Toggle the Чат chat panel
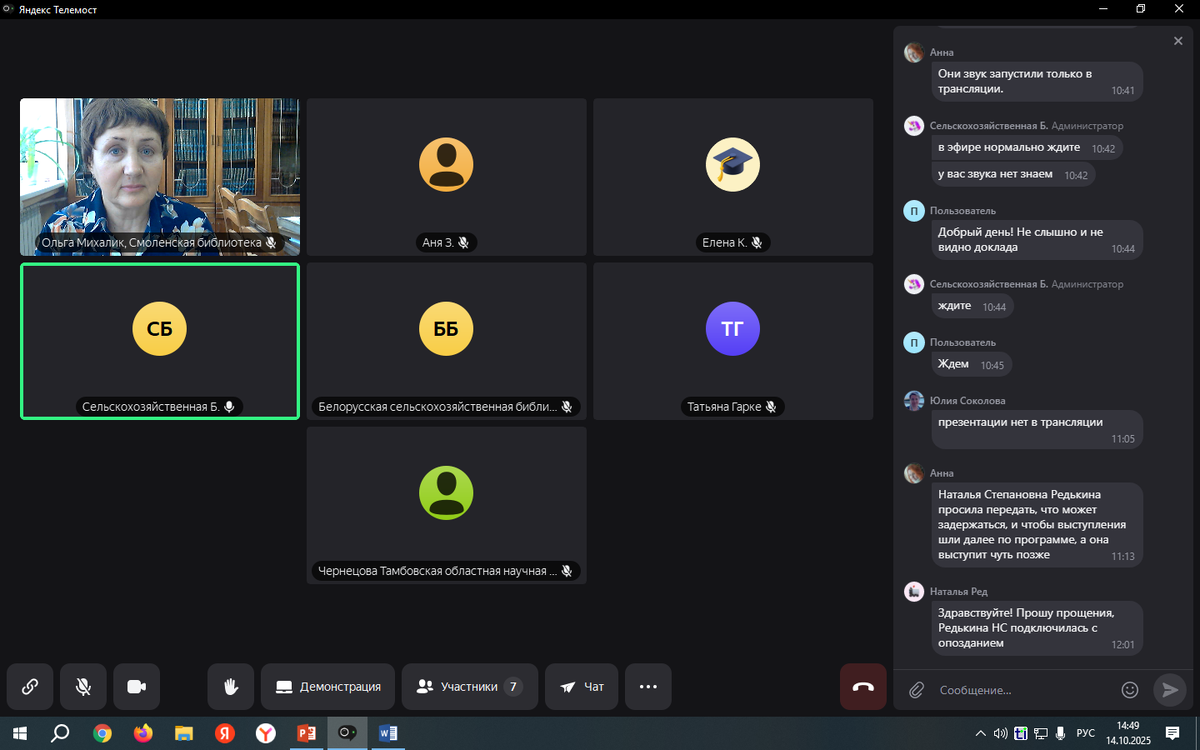The image size is (1200, 750). 582,687
